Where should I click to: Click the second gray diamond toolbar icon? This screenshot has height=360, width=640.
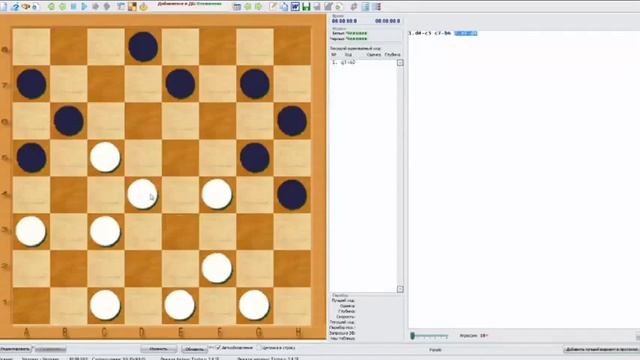(107, 7)
